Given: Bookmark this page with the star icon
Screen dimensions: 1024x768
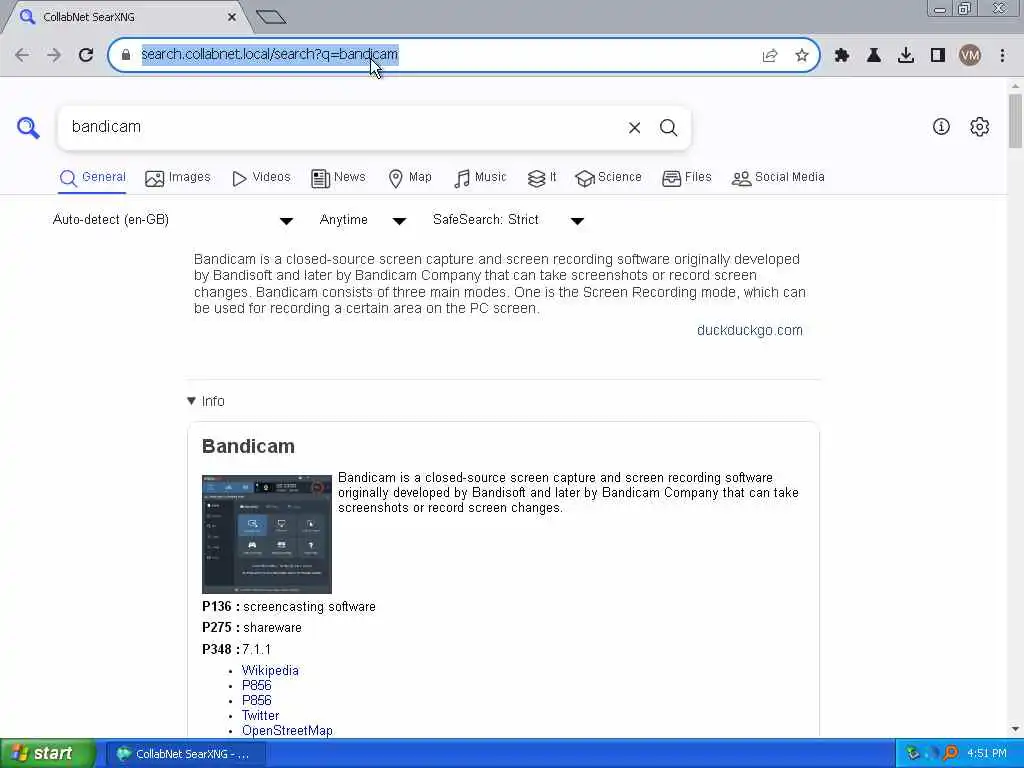Looking at the screenshot, I should [x=802, y=56].
